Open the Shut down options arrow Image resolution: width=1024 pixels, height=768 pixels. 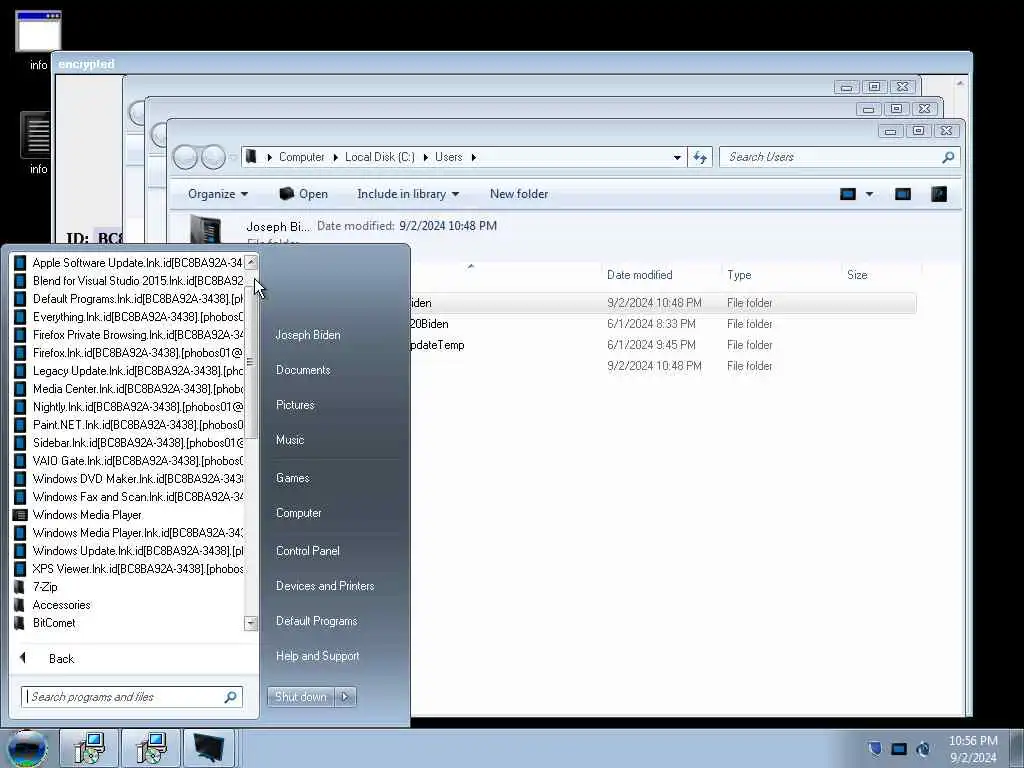click(x=345, y=697)
